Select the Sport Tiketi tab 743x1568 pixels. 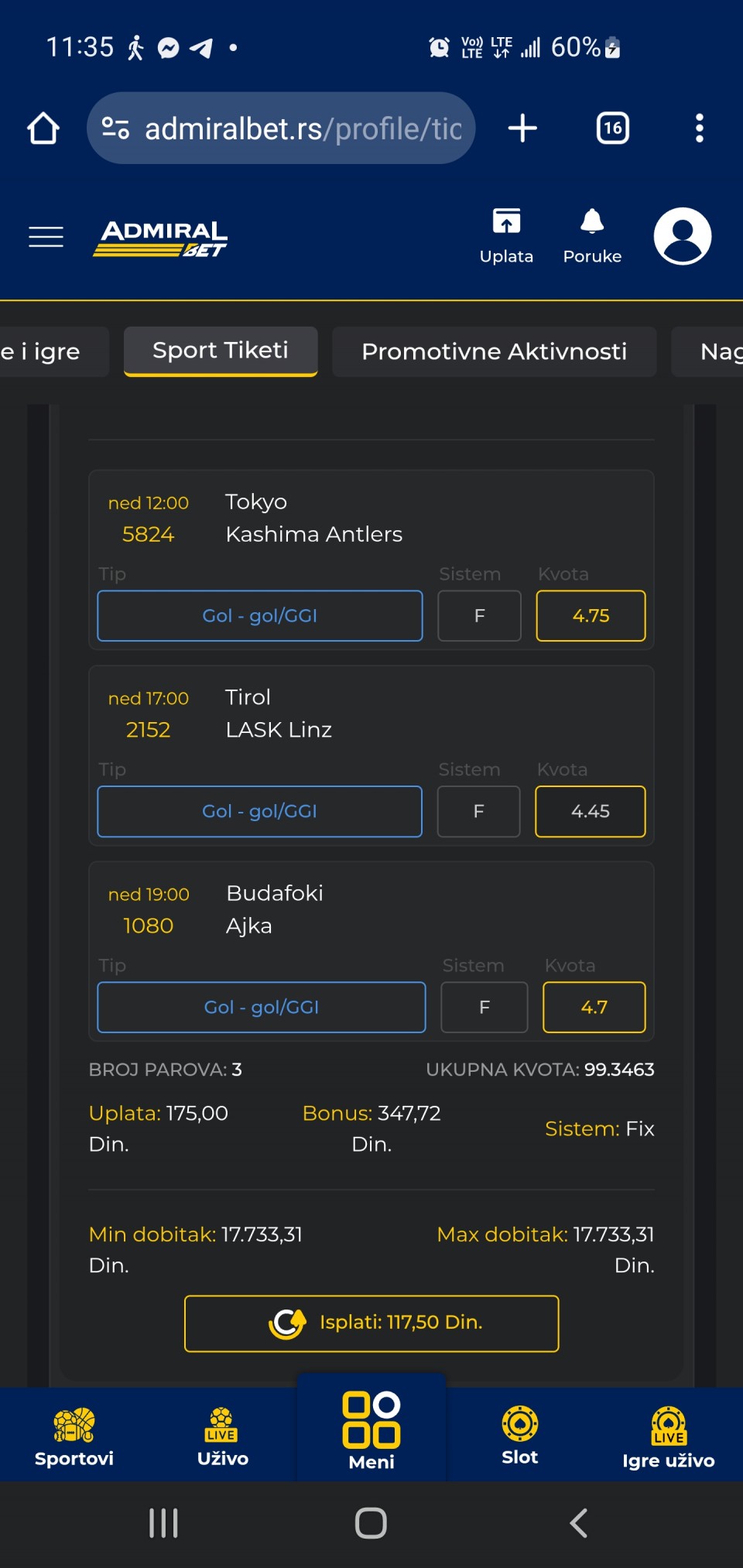pyautogui.click(x=221, y=351)
